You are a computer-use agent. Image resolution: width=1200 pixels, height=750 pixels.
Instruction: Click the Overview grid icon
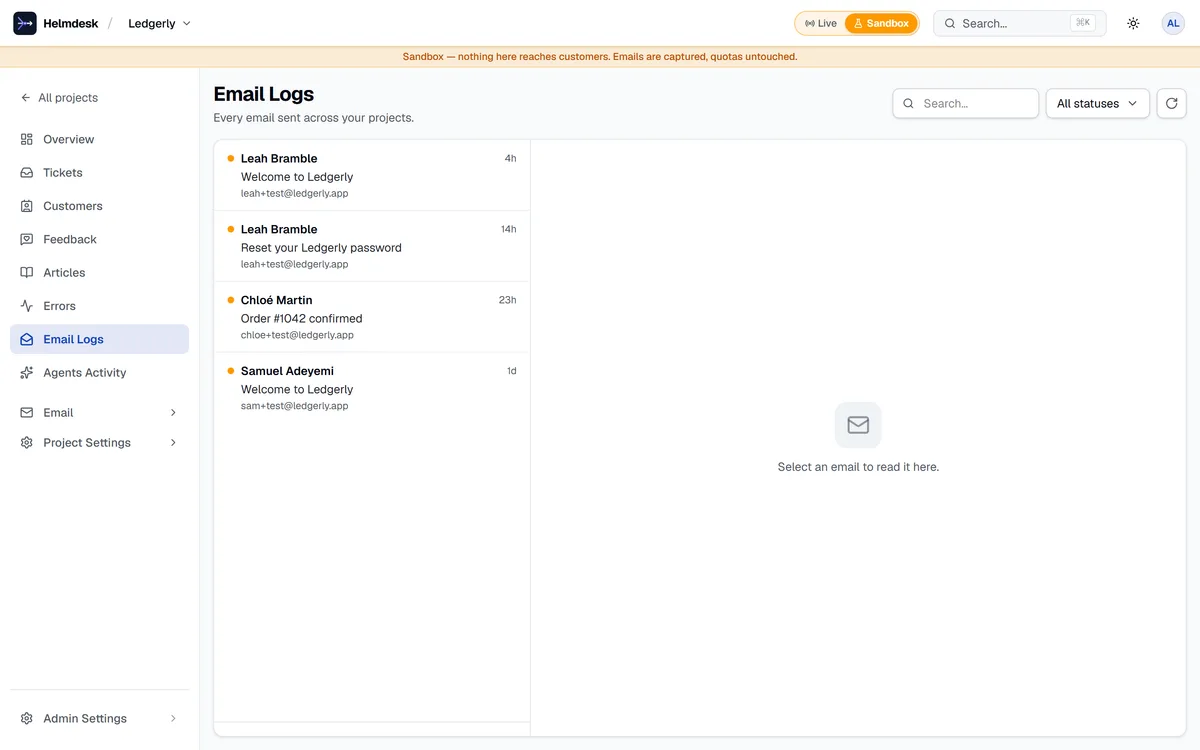point(27,139)
